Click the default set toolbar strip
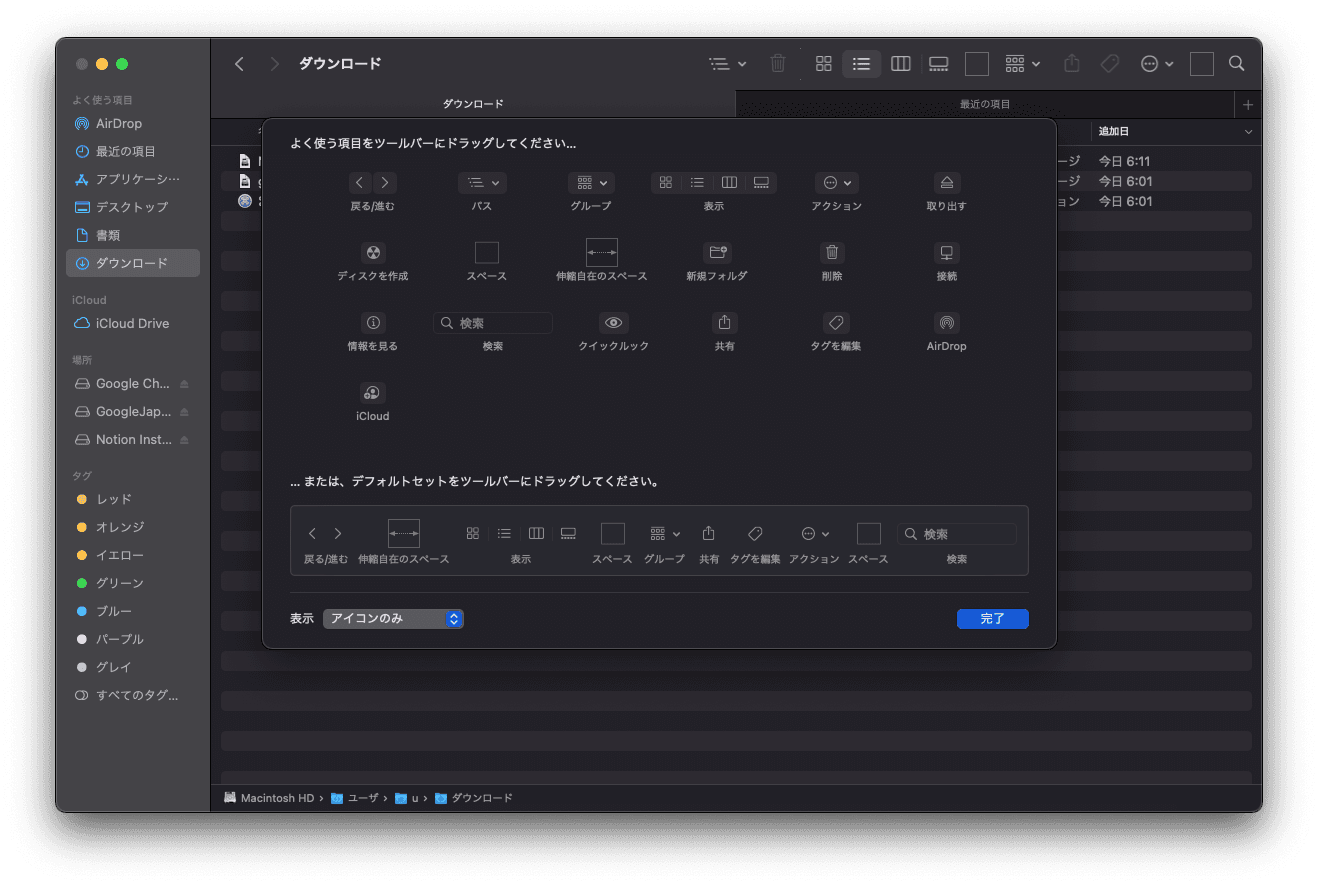The height and width of the screenshot is (886, 1318). (659, 541)
